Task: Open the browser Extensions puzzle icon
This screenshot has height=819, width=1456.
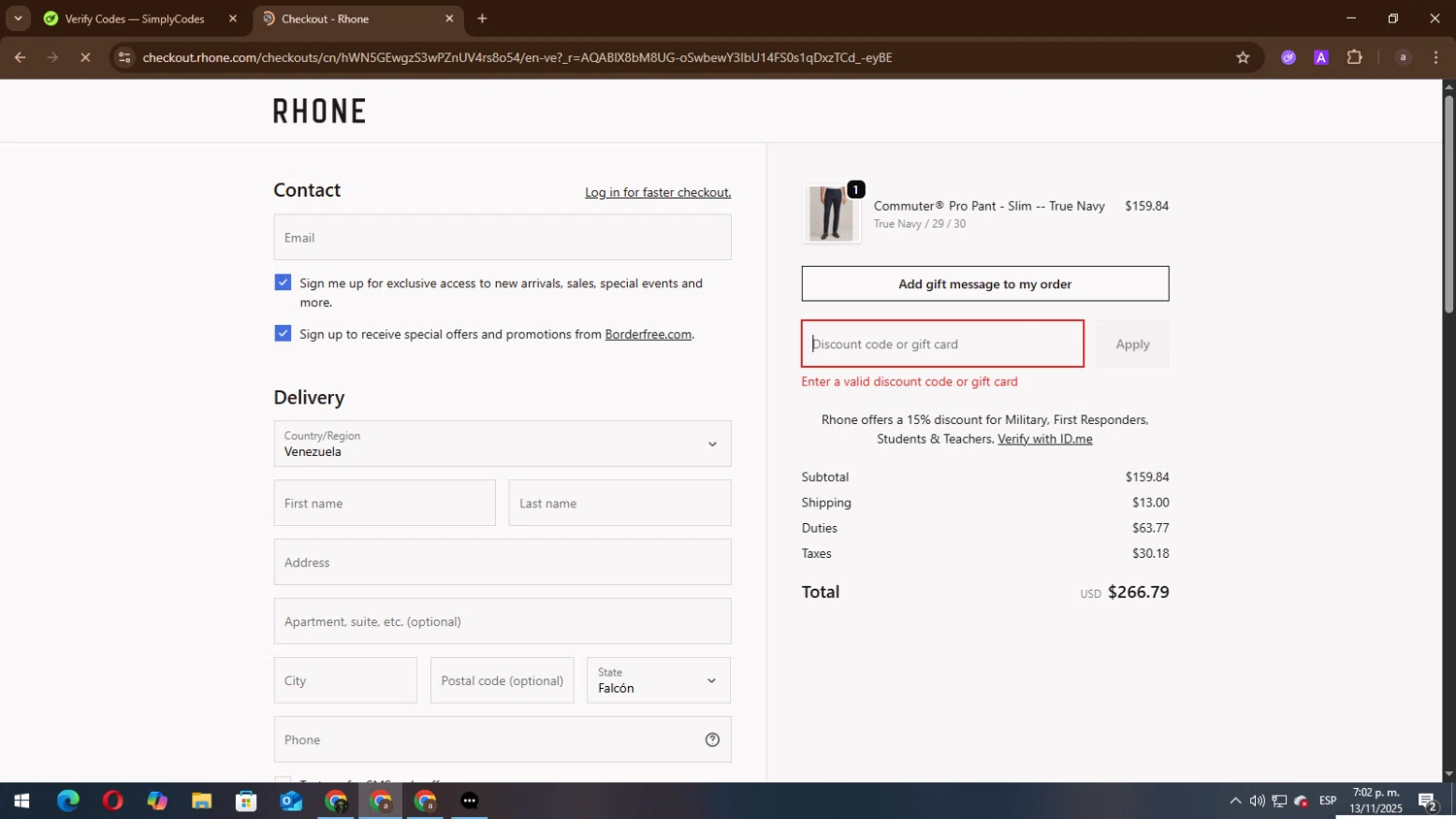Action: click(x=1354, y=57)
